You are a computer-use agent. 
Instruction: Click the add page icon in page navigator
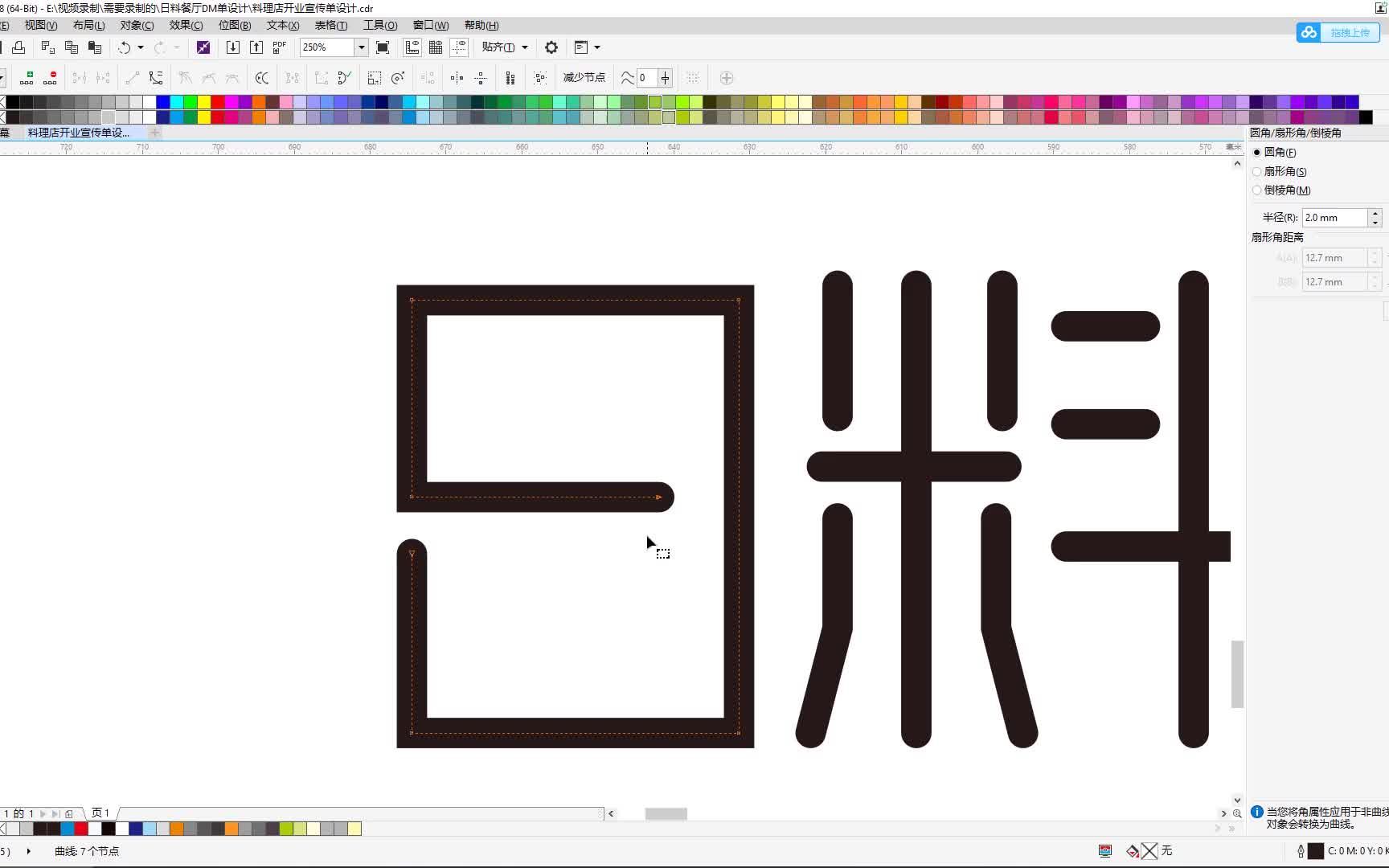tap(69, 813)
